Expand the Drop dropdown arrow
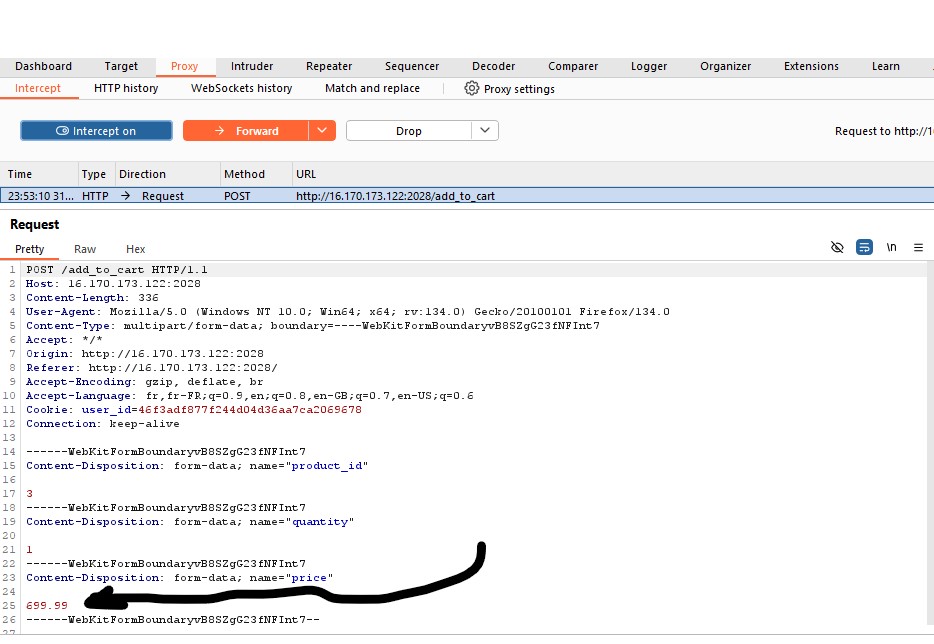The height and width of the screenshot is (644, 934). click(485, 130)
